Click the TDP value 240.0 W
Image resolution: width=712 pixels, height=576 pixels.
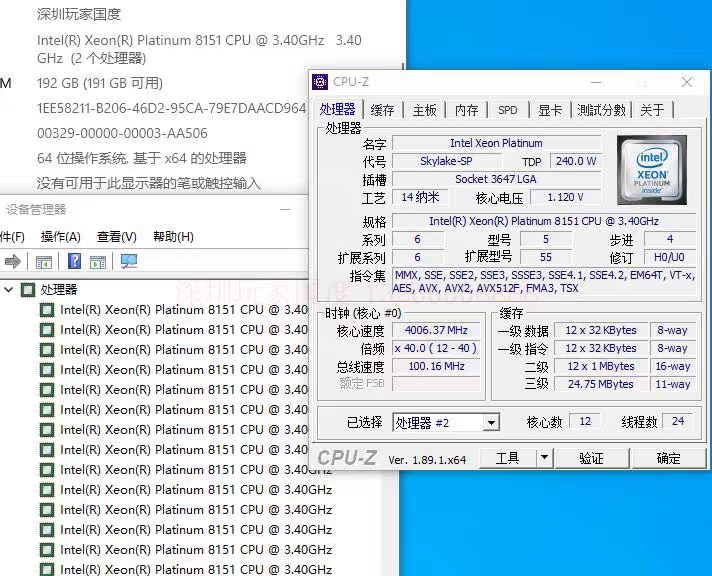tap(576, 161)
